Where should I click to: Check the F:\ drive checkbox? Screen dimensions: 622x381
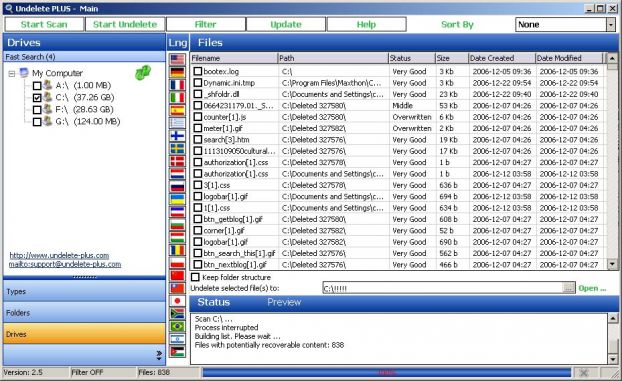[x=37, y=110]
